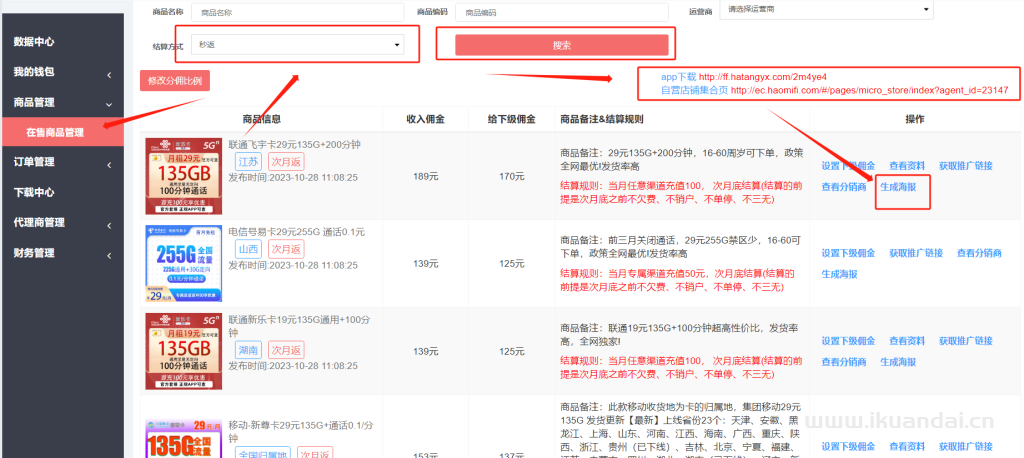Image resolution: width=1024 pixels, height=458 pixels.
Task: Click the 搜索 button
Action: click(562, 45)
